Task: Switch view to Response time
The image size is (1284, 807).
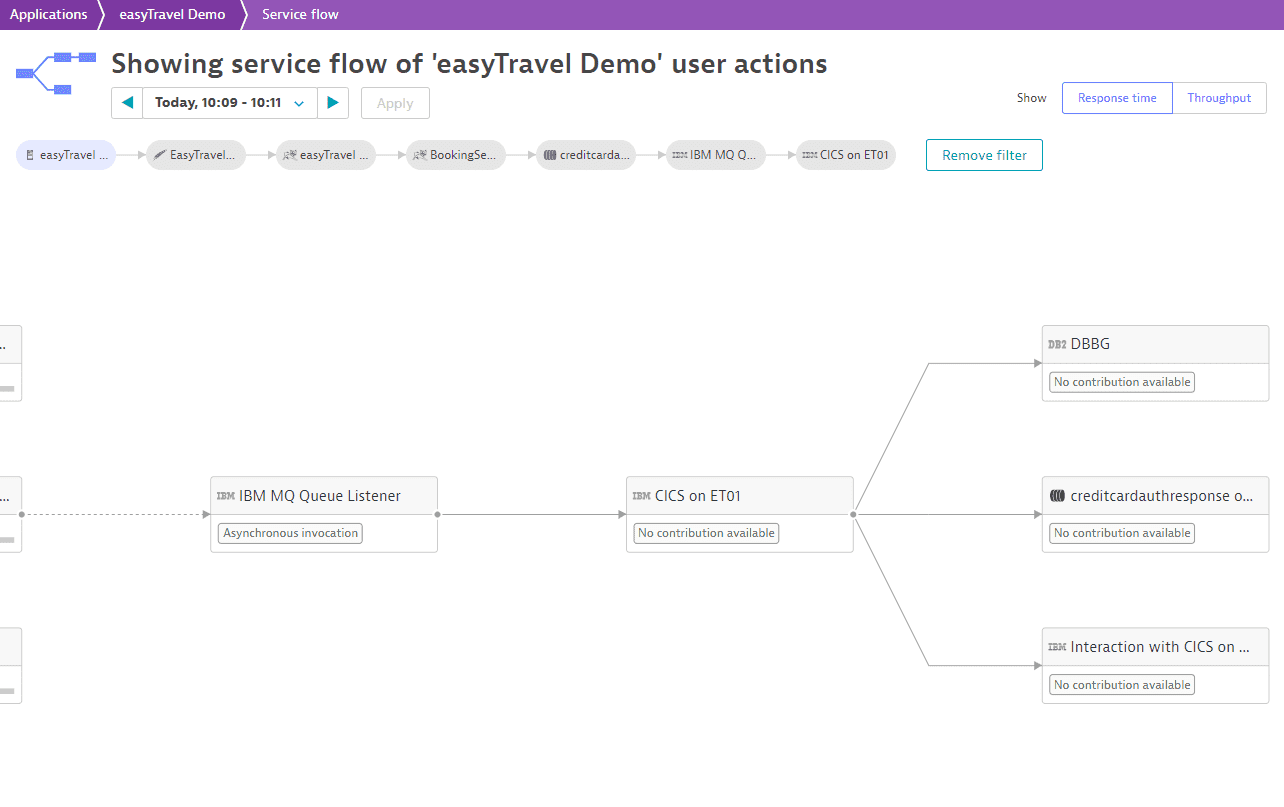Action: coord(1117,98)
